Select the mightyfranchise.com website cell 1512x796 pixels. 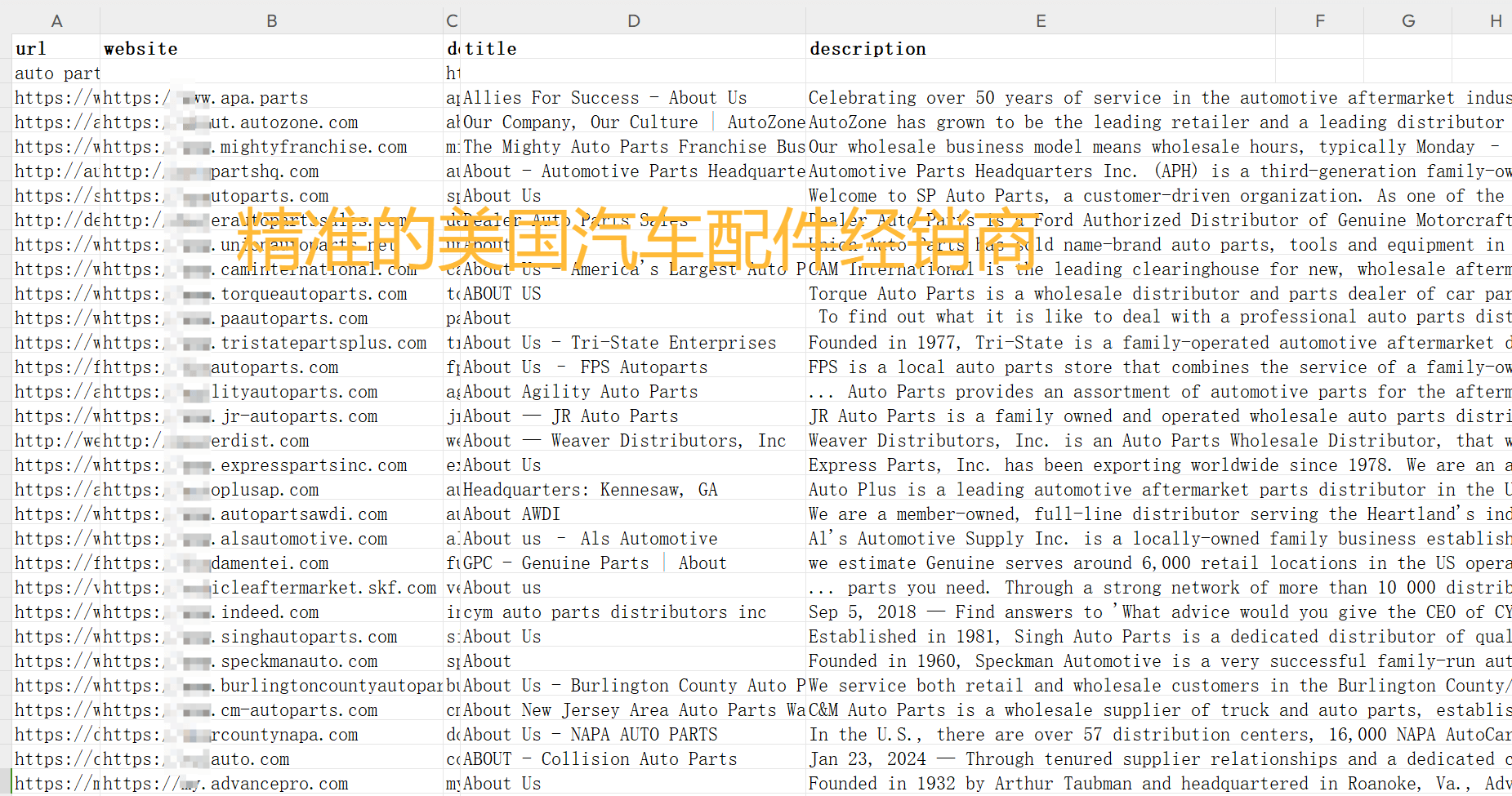click(272, 146)
